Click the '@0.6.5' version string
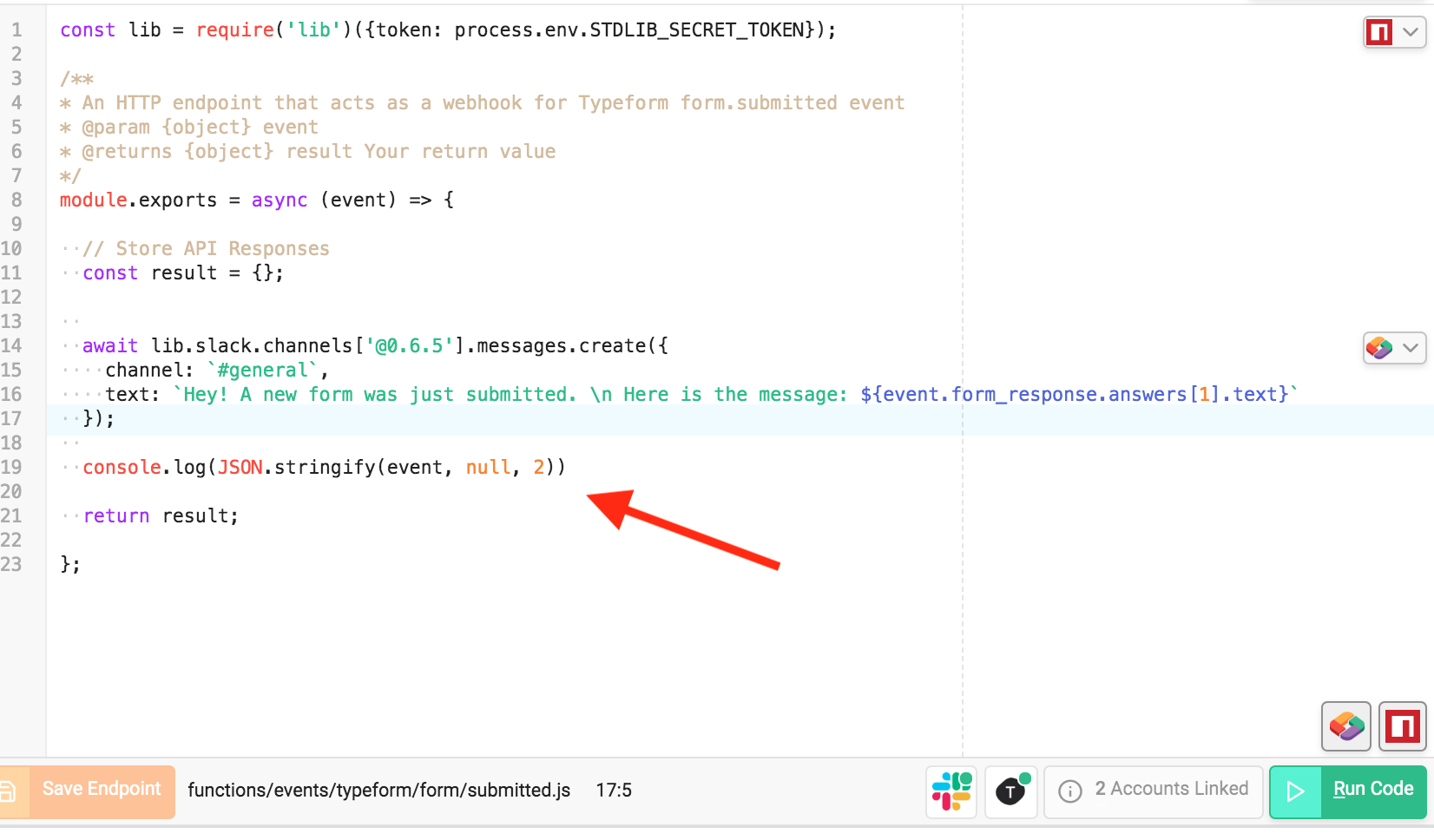This screenshot has width=1434, height=840. click(410, 345)
